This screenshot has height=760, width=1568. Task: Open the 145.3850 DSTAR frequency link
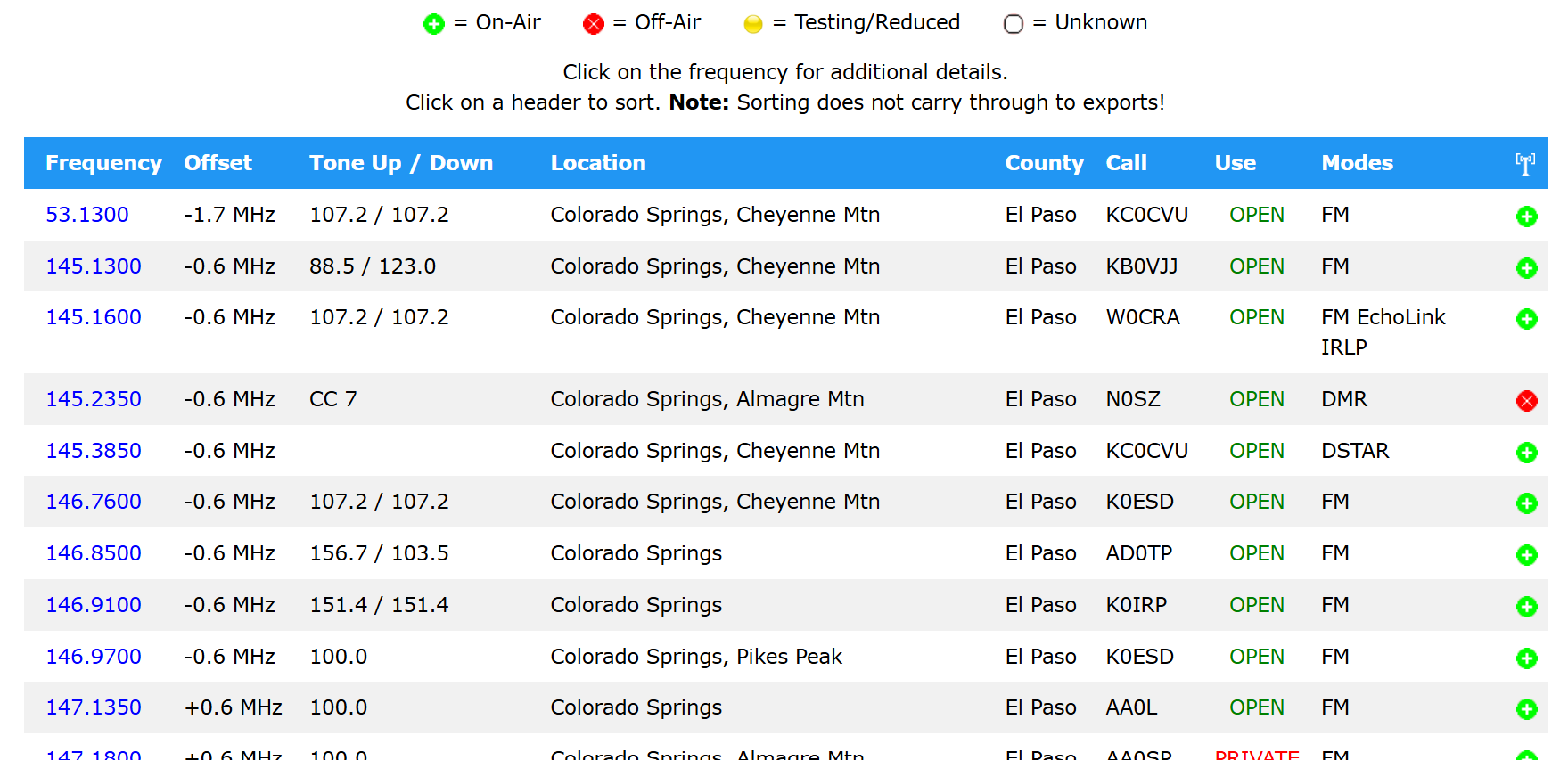tap(94, 451)
